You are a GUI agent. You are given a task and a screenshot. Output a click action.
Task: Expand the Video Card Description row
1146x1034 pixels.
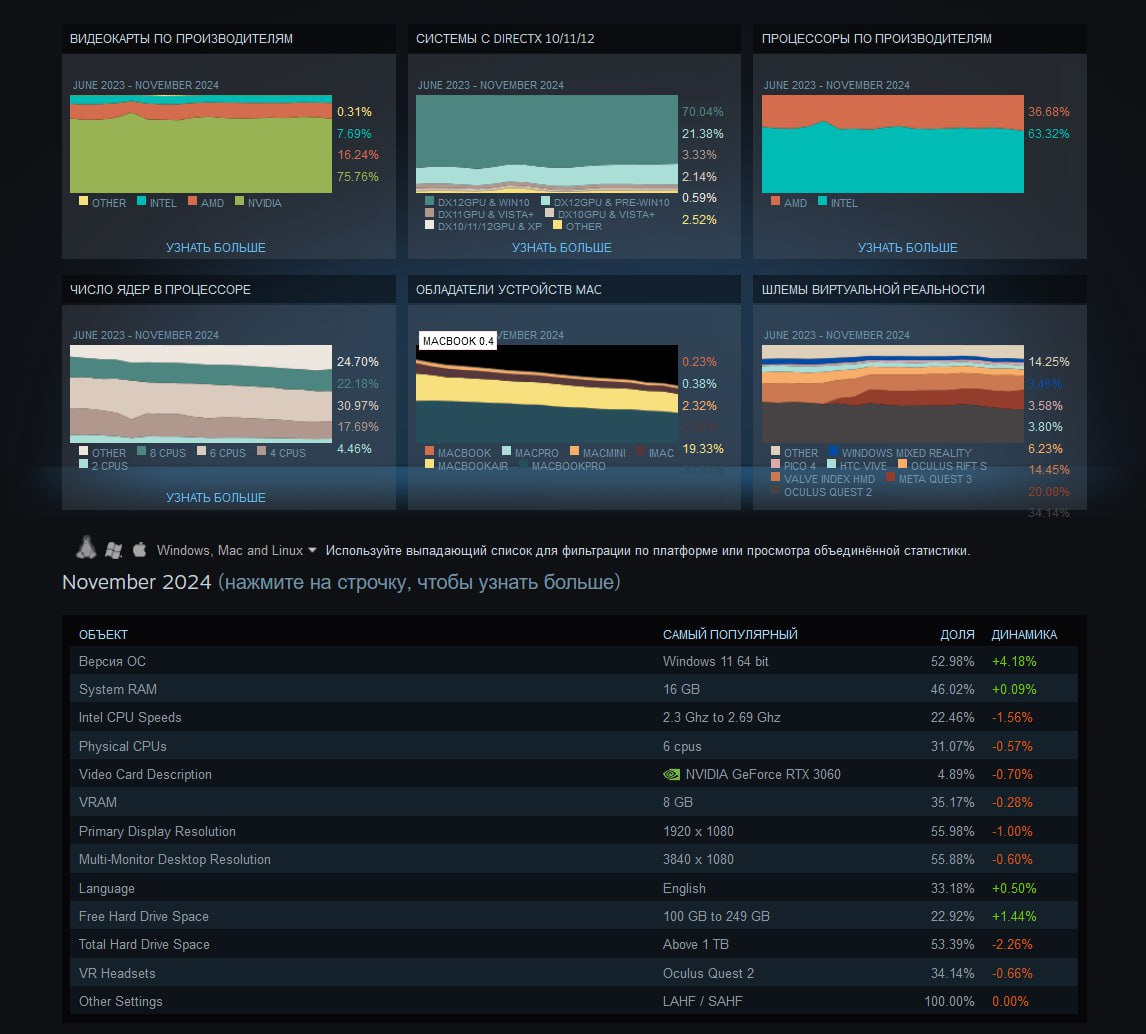574,774
